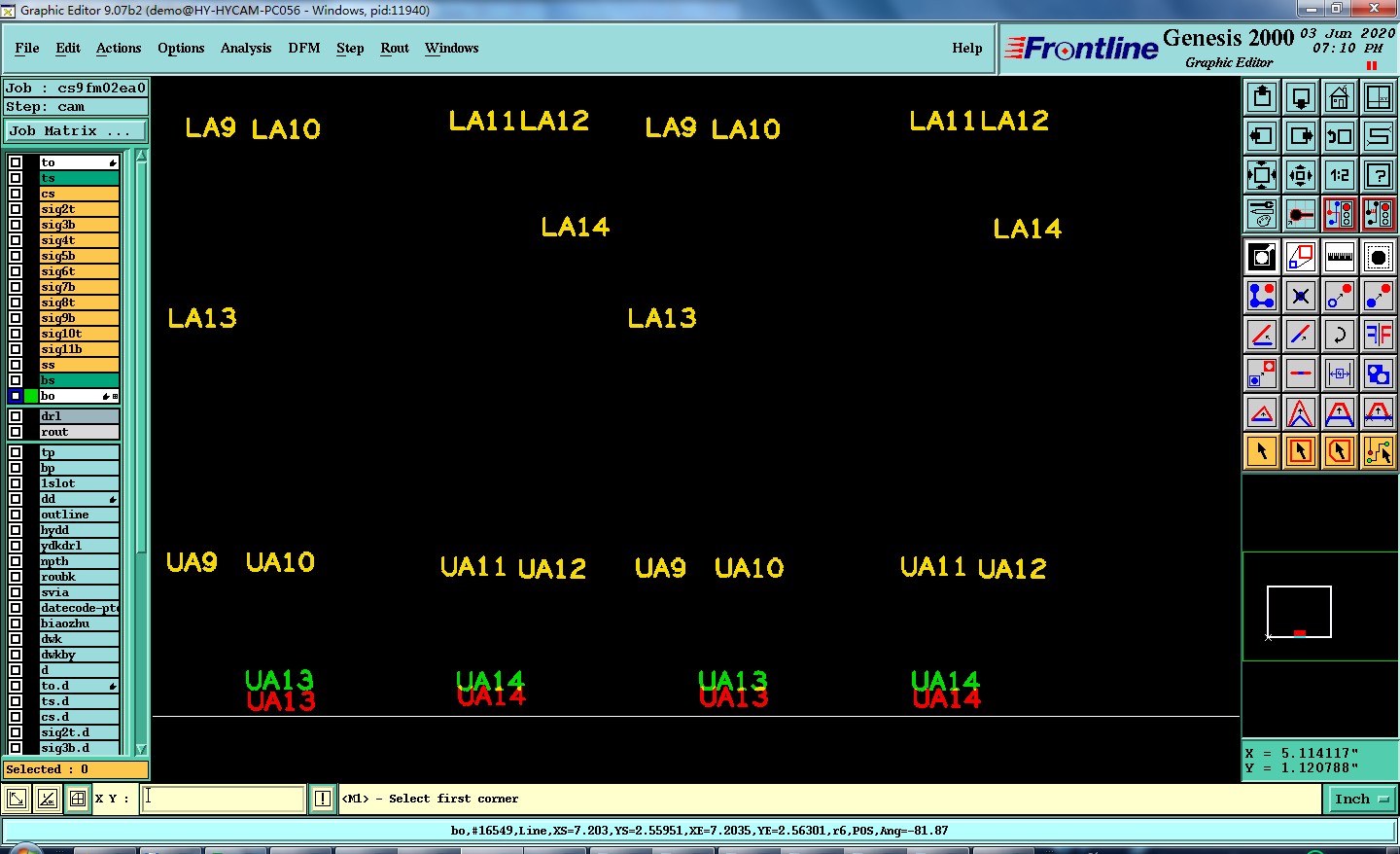This screenshot has height=854, width=1400.
Task: Click the black X delete feature icon
Action: pos(1301,296)
